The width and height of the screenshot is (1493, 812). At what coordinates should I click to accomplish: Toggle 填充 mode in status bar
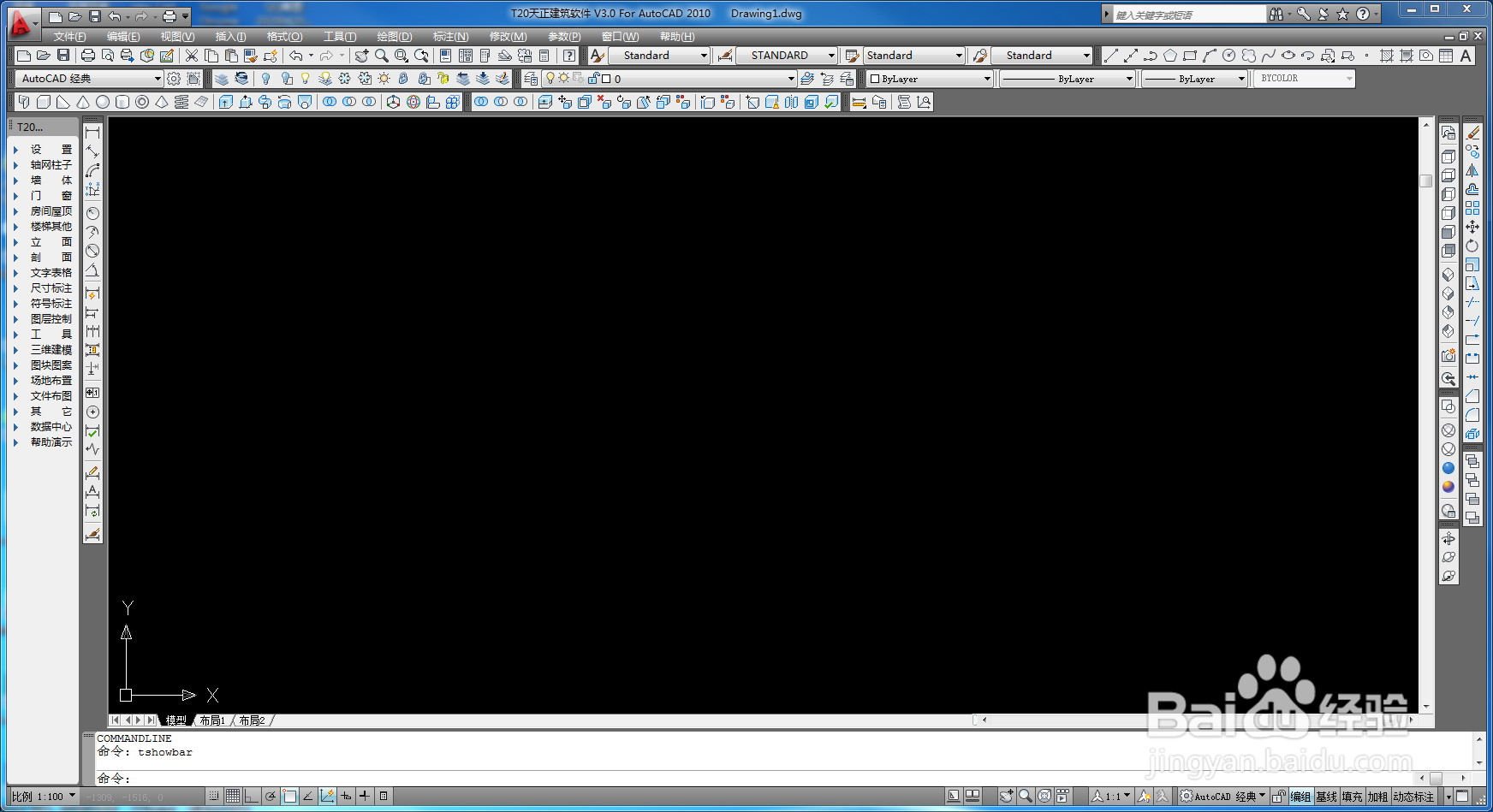click(1353, 797)
